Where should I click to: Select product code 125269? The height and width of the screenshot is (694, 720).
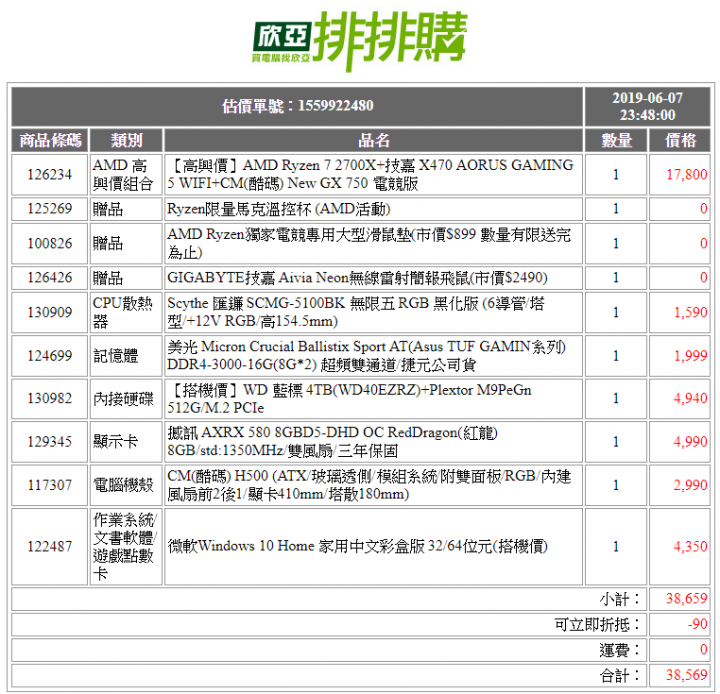tap(50, 209)
